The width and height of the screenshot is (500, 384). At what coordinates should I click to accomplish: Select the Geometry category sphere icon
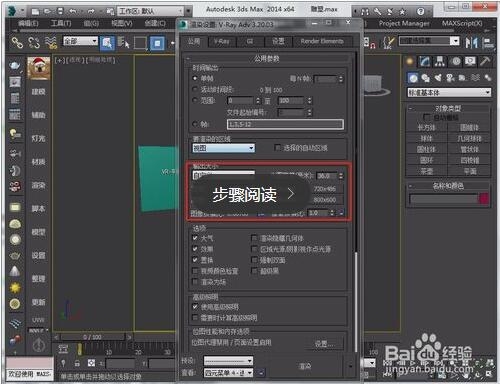(413, 78)
